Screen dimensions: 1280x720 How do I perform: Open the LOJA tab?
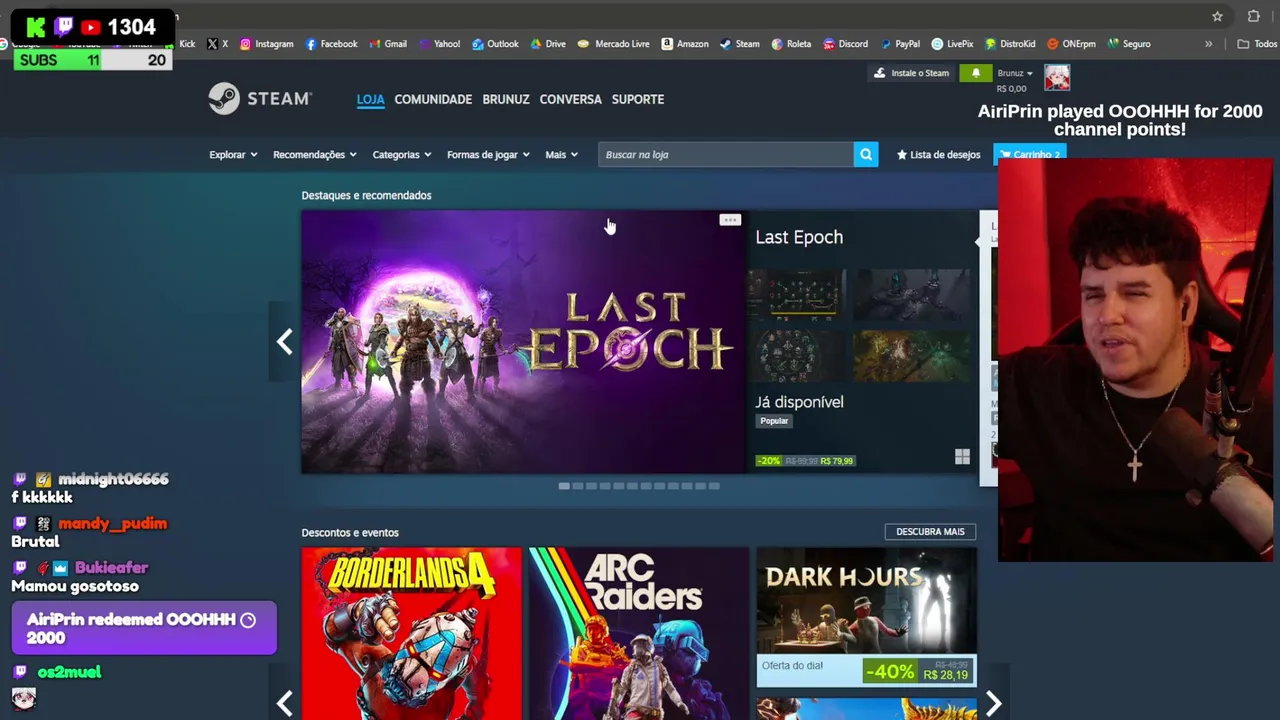(370, 99)
